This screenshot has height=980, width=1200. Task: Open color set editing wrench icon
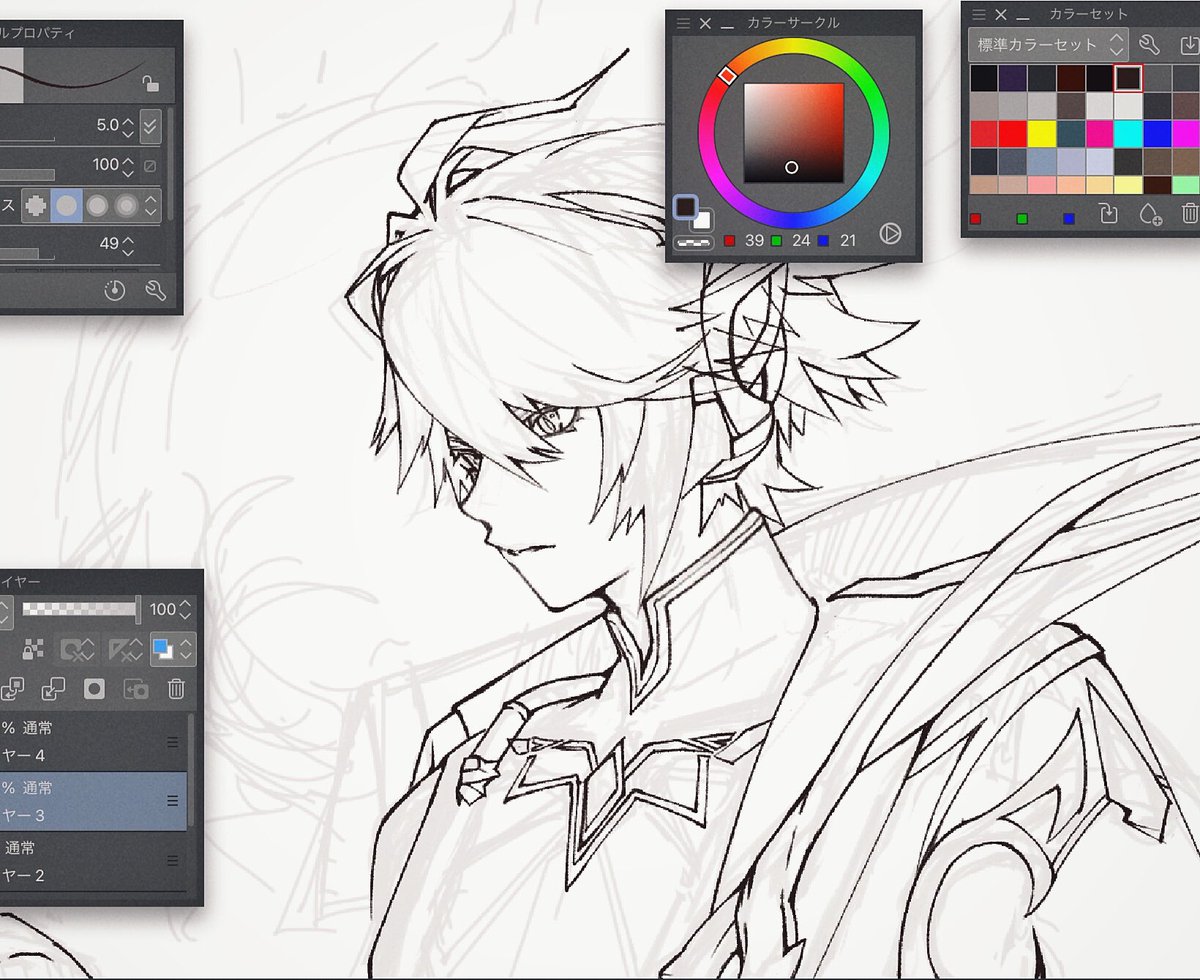coord(1150,45)
